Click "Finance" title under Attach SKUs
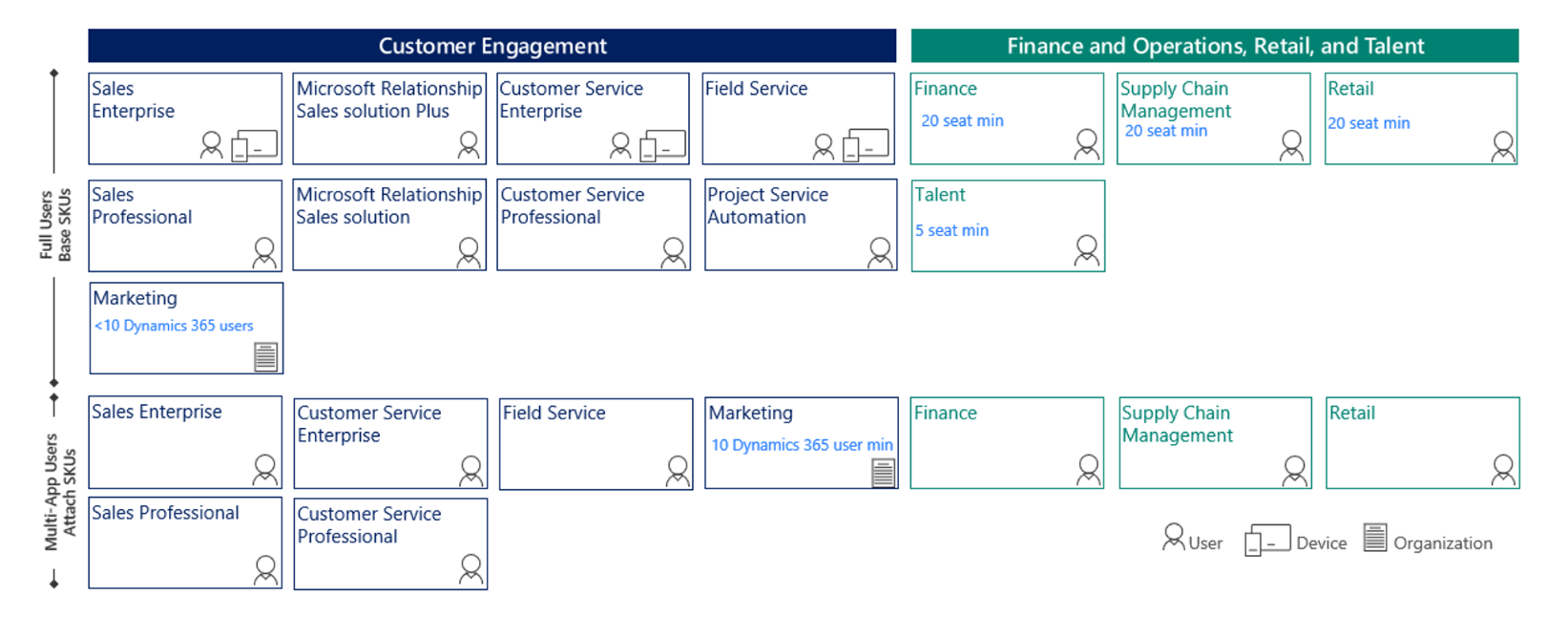This screenshot has height=617, width=1568. click(946, 413)
